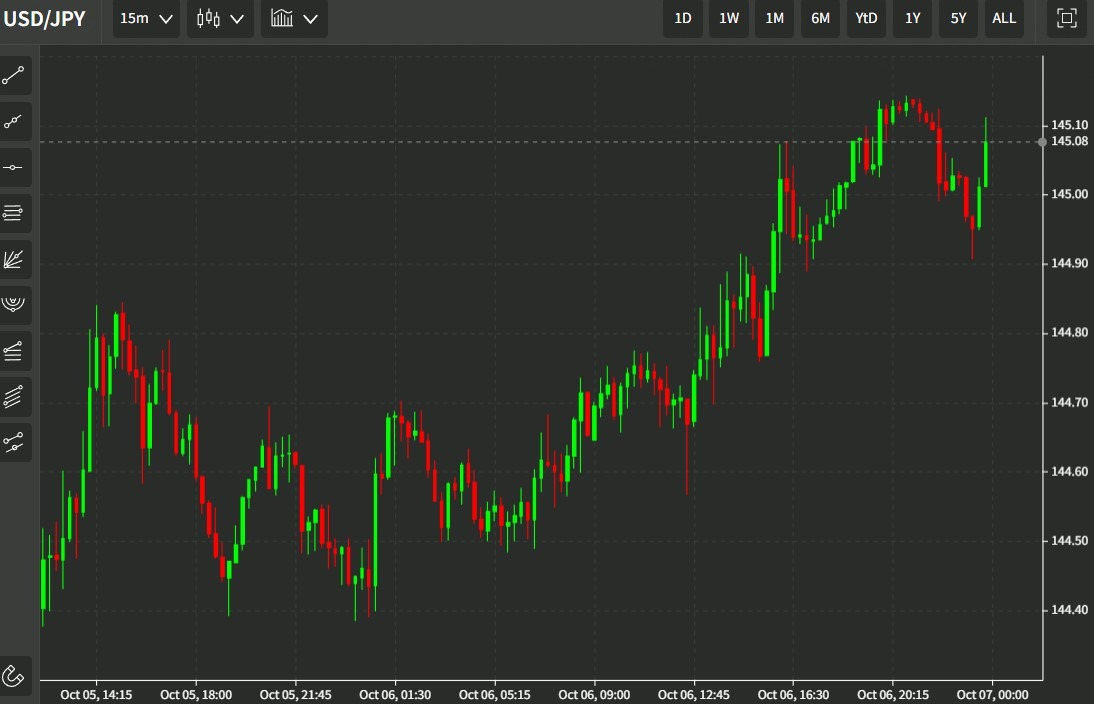Click the 144.40 price axis label
The image size is (1094, 704).
(x=1069, y=610)
